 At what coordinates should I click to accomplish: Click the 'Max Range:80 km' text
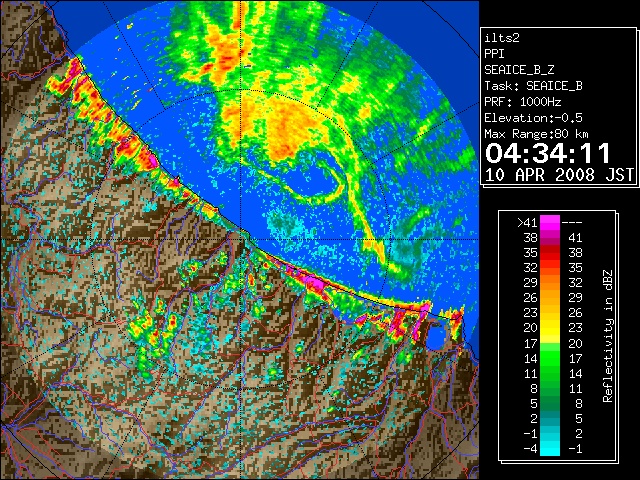536,134
